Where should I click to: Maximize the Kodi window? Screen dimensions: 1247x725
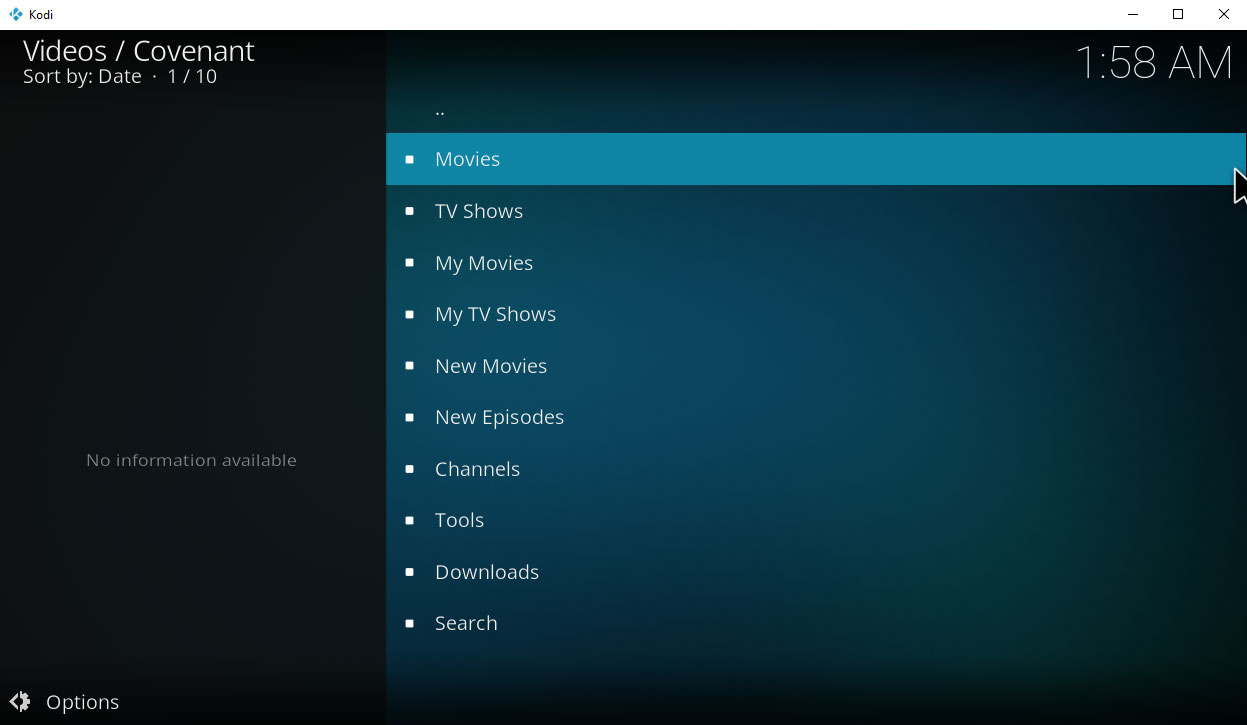1178,14
